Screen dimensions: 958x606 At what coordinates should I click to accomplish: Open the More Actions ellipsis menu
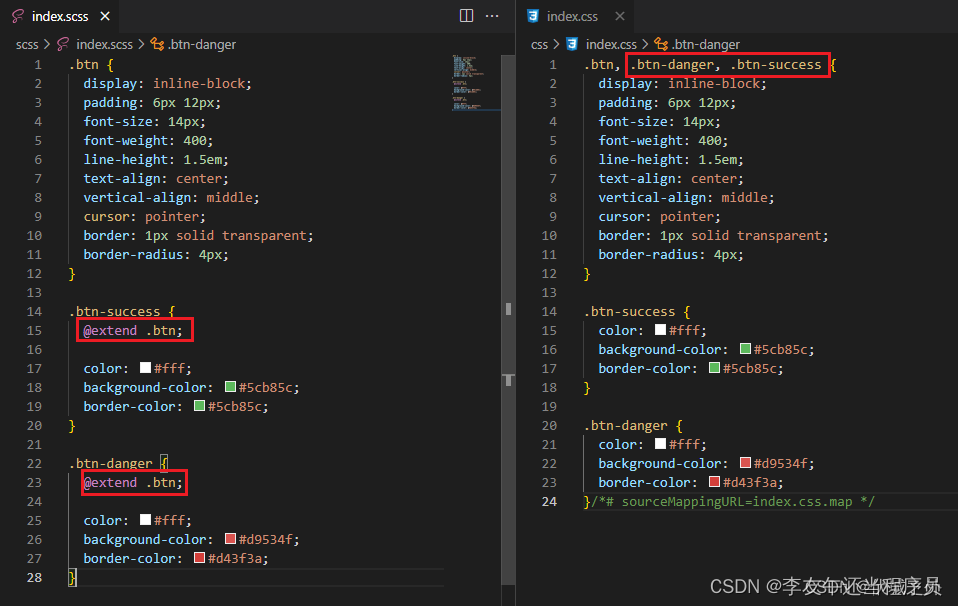coord(492,15)
